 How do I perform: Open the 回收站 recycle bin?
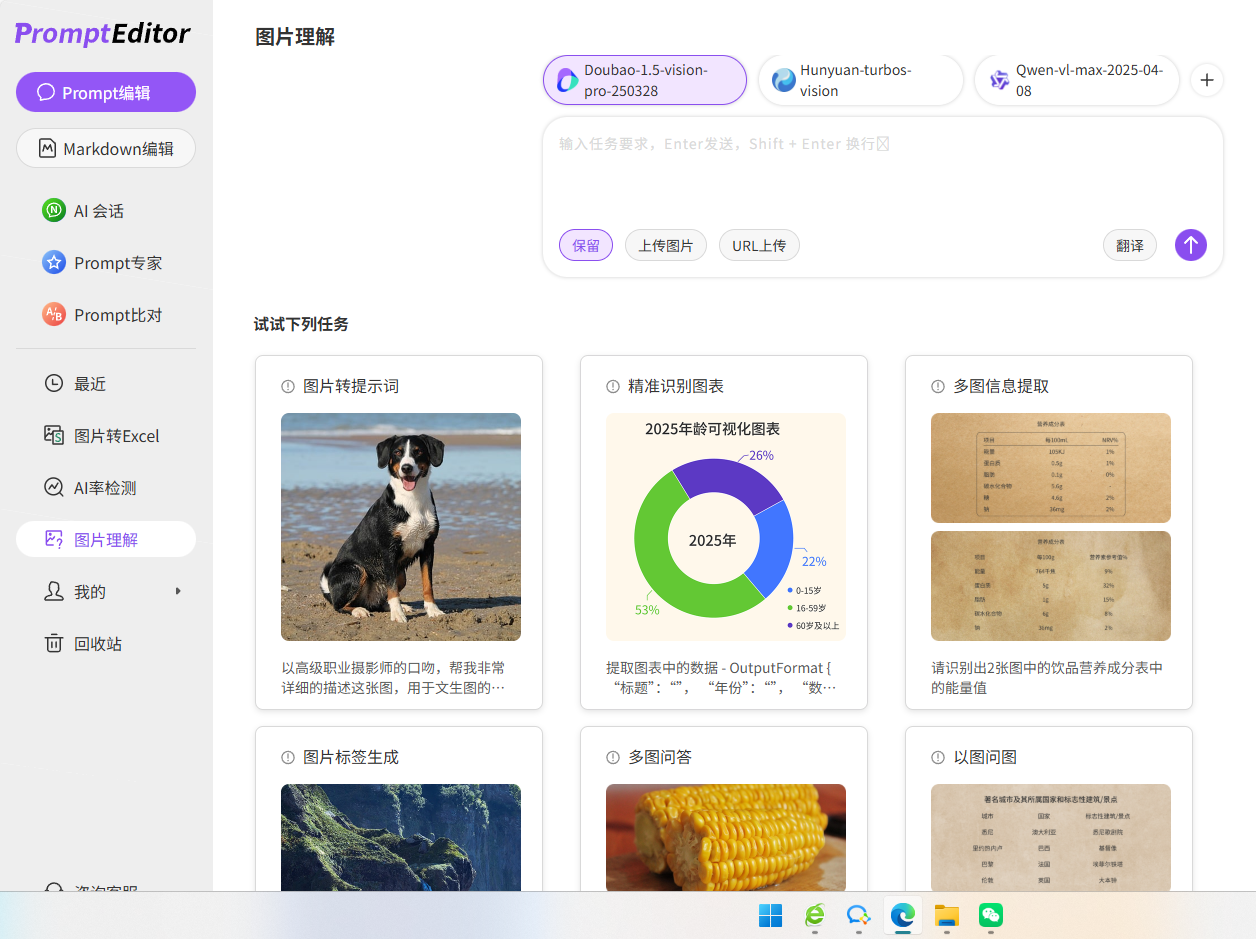[97, 644]
